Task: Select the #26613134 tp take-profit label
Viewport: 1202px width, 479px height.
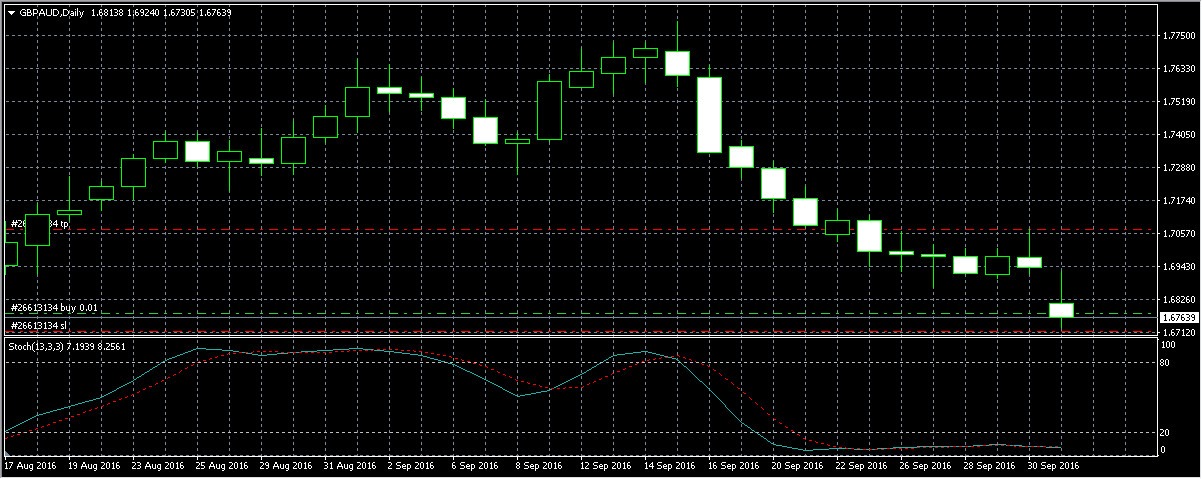Action: (x=39, y=224)
